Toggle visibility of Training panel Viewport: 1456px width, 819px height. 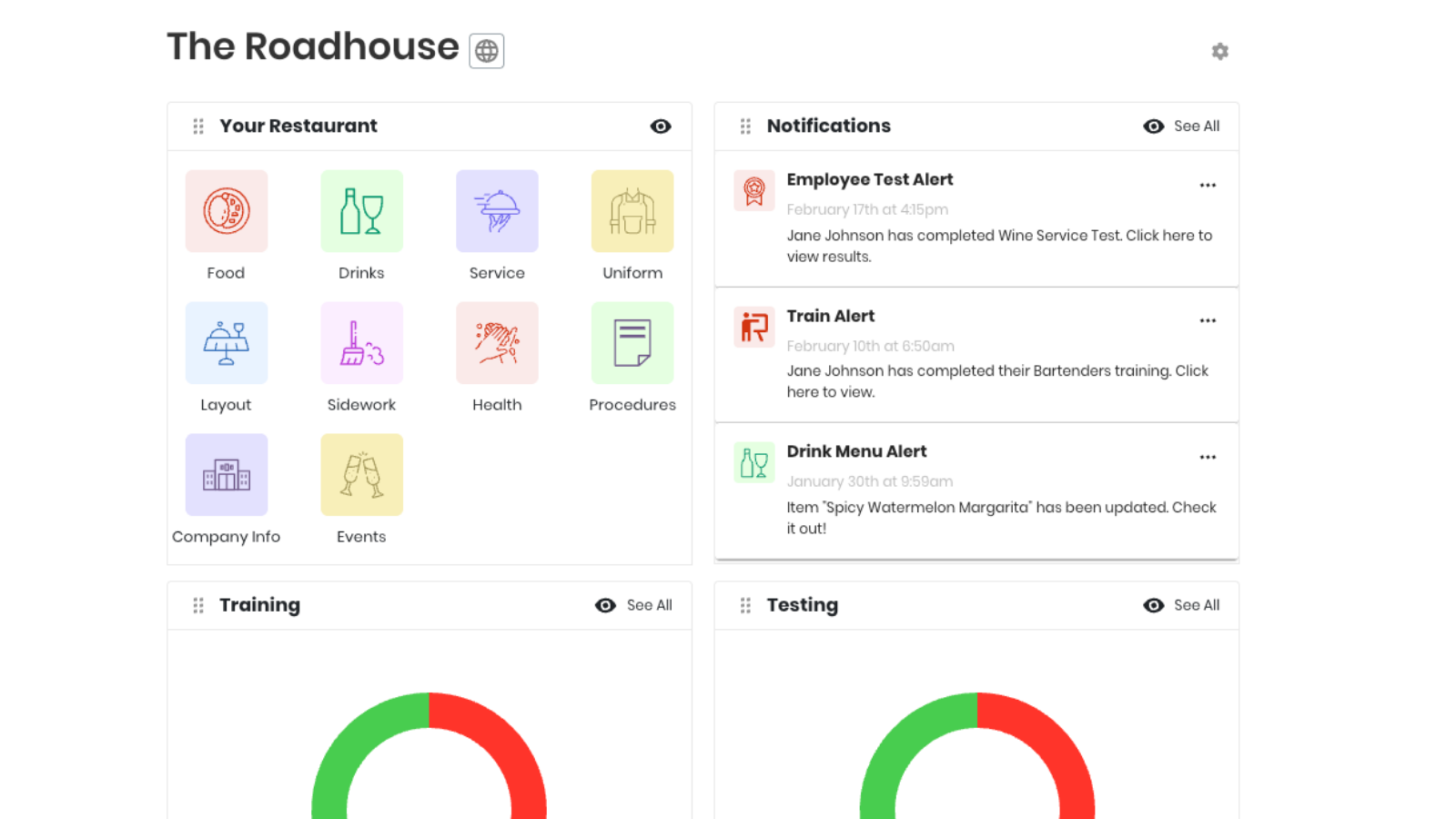coord(605,605)
